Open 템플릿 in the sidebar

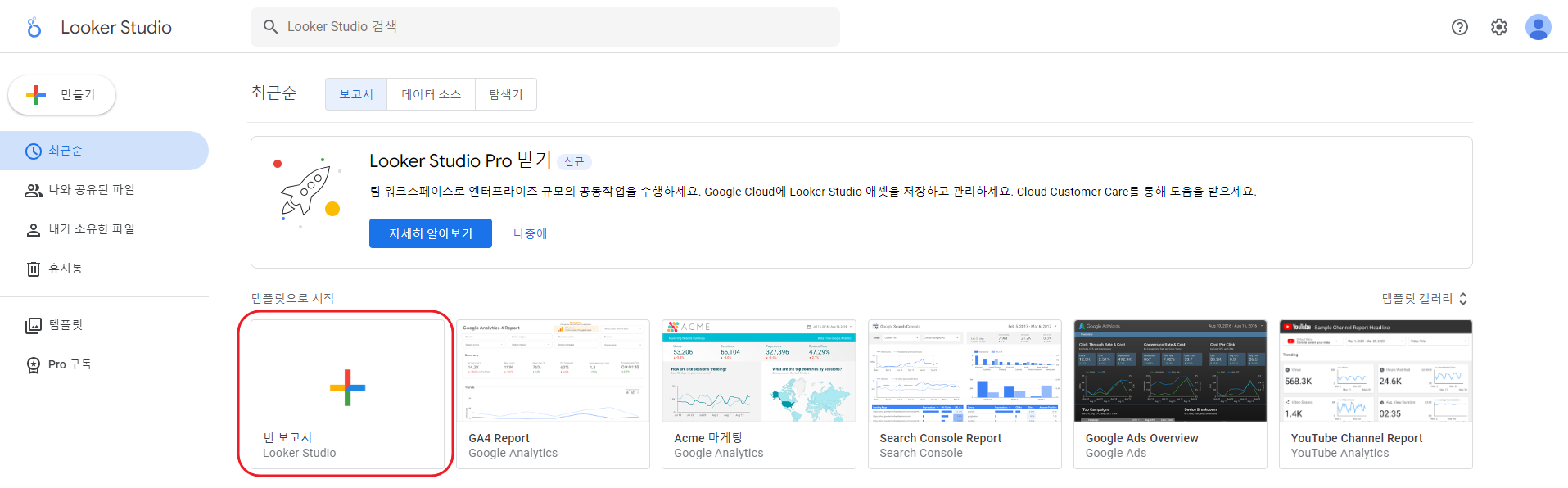point(104,325)
